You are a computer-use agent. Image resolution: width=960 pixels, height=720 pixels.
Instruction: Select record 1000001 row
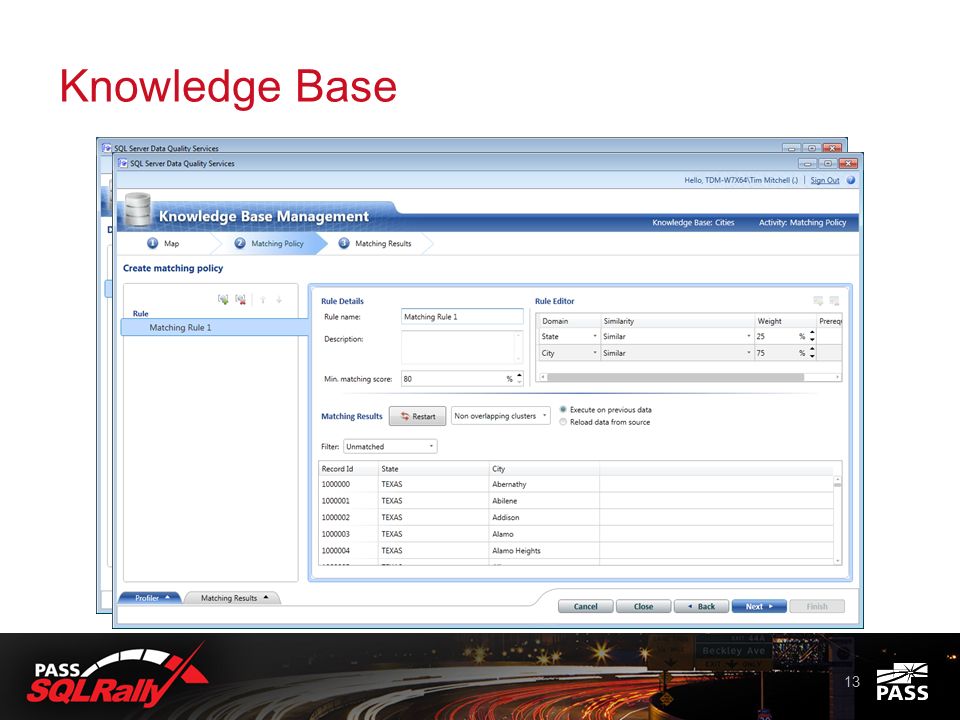[x=576, y=500]
